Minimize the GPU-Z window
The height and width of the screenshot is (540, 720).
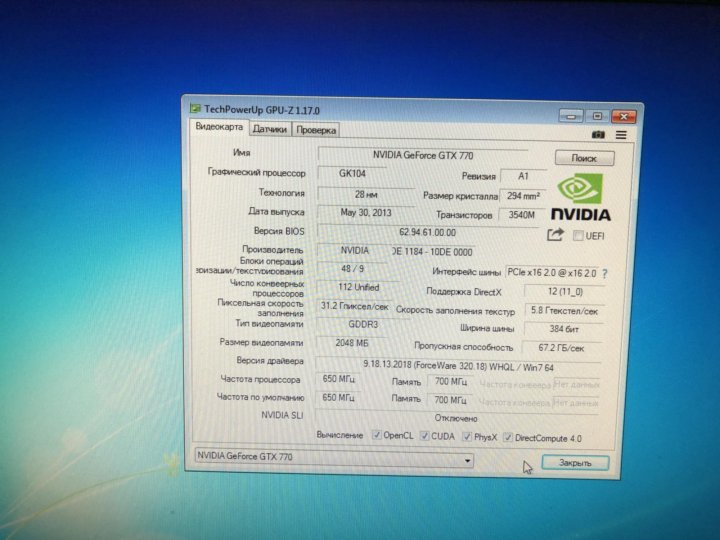pyautogui.click(x=571, y=116)
